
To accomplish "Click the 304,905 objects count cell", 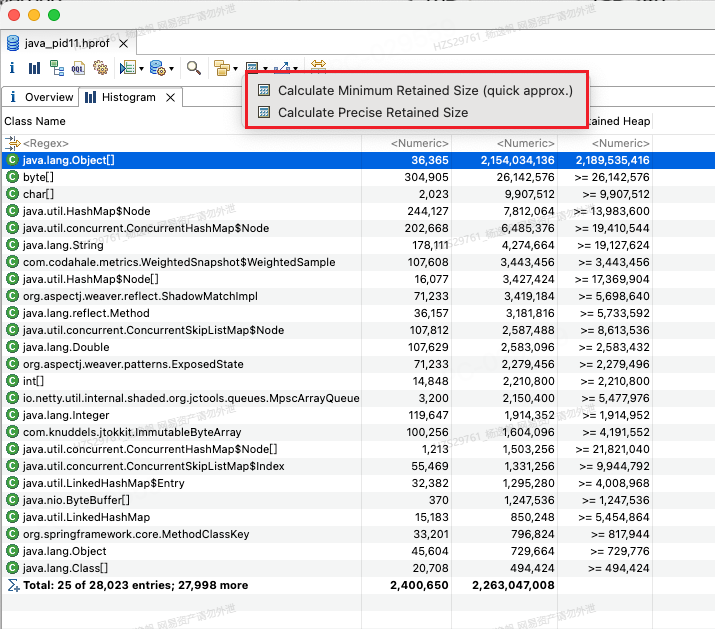I will point(426,177).
